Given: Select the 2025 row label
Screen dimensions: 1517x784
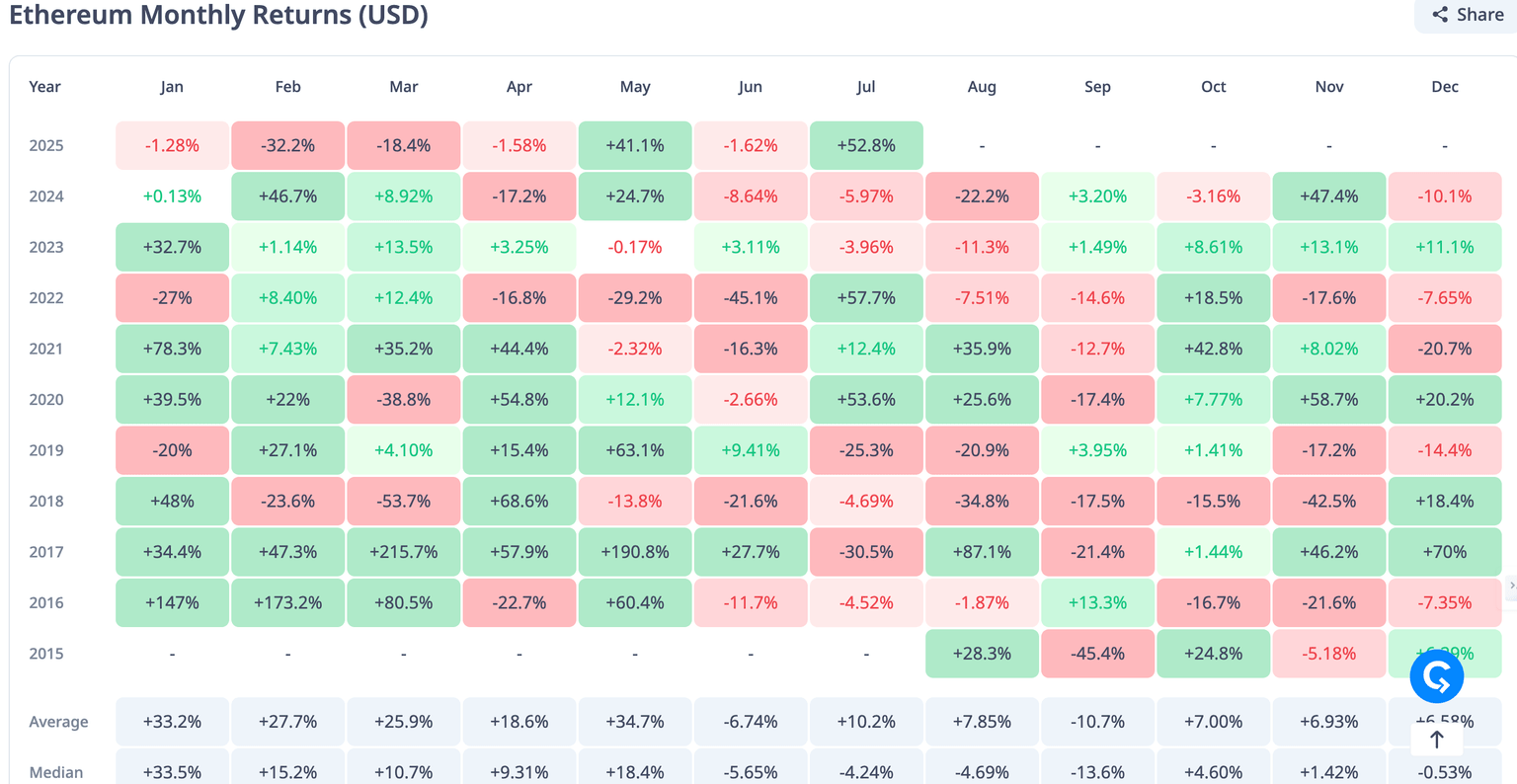Looking at the screenshot, I should tap(46, 145).
